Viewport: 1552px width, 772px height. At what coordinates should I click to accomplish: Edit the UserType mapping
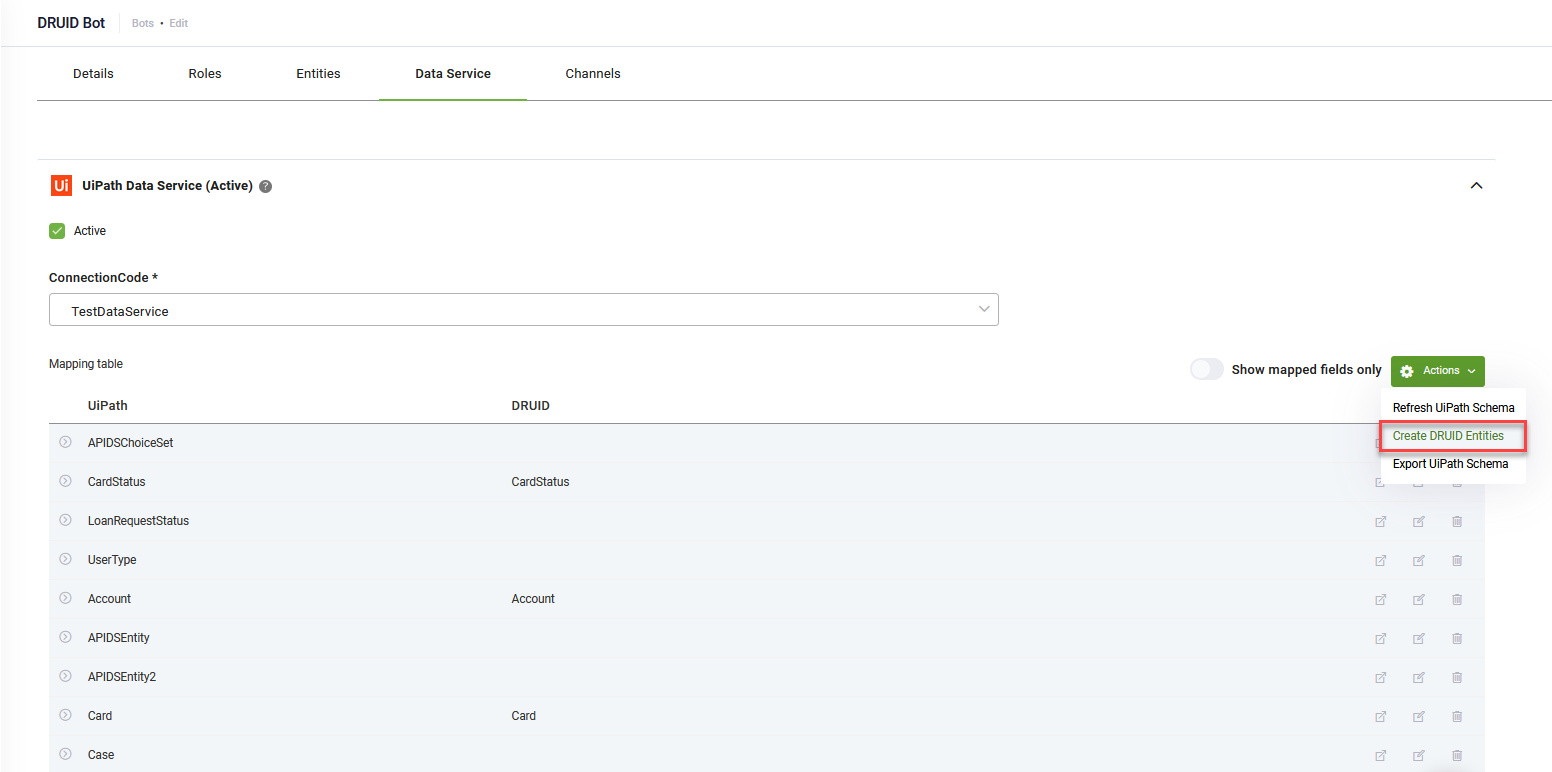pos(1419,560)
